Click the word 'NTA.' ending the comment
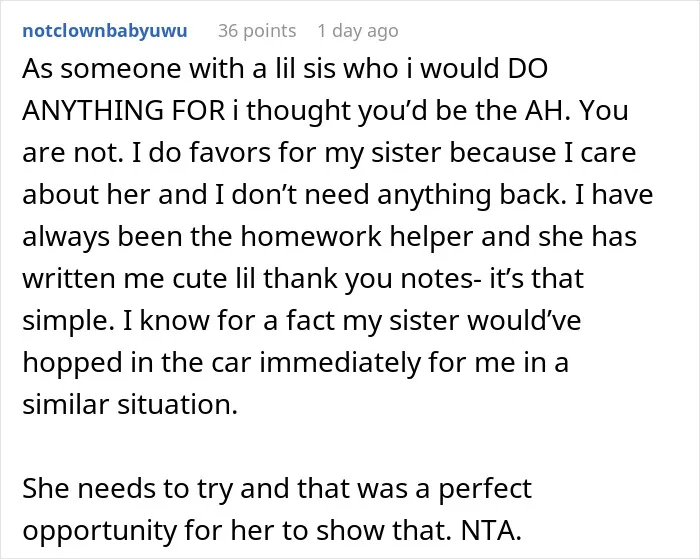The width and height of the screenshot is (700, 559). [491, 530]
